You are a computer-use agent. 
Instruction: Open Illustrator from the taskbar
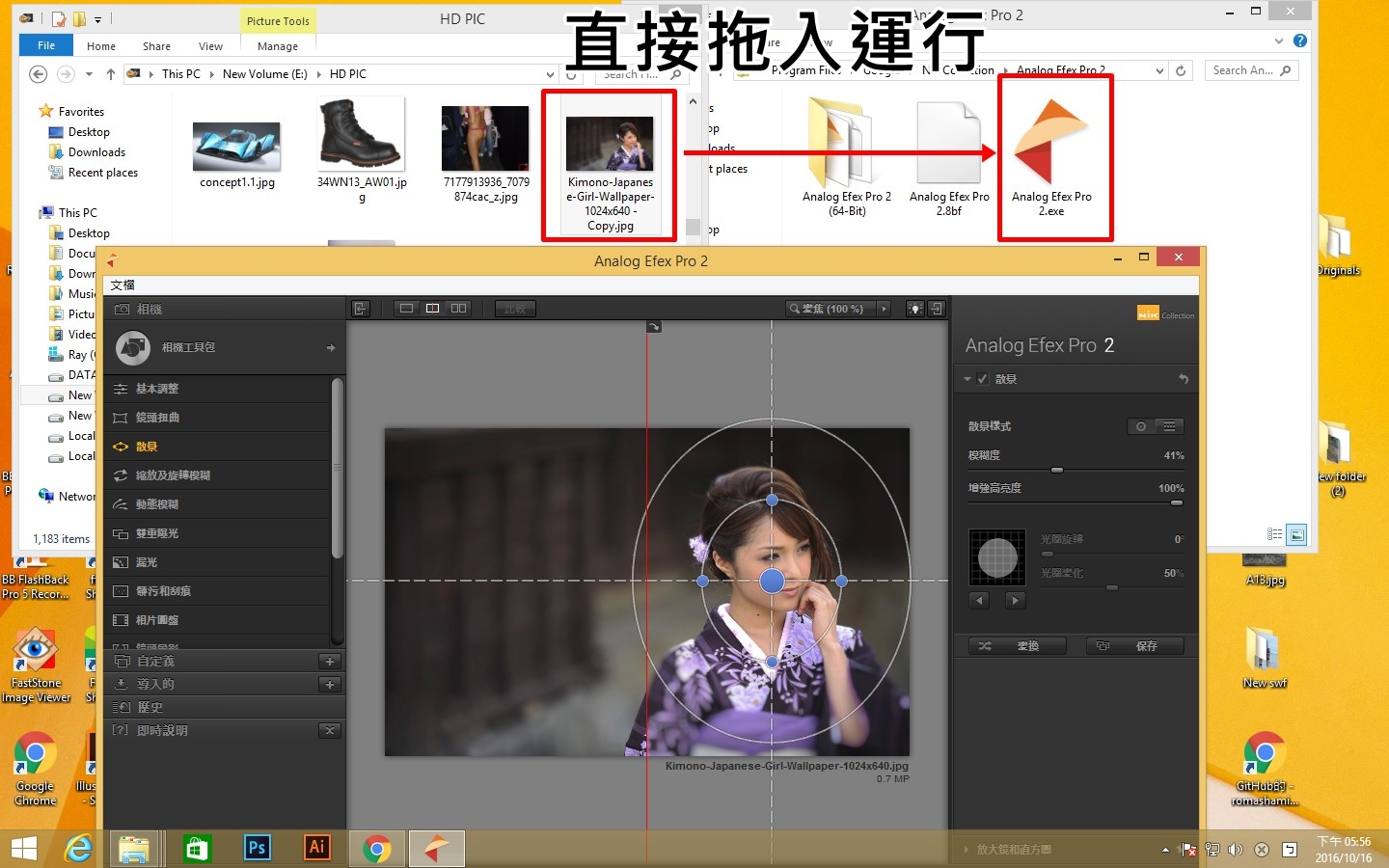coord(316,849)
